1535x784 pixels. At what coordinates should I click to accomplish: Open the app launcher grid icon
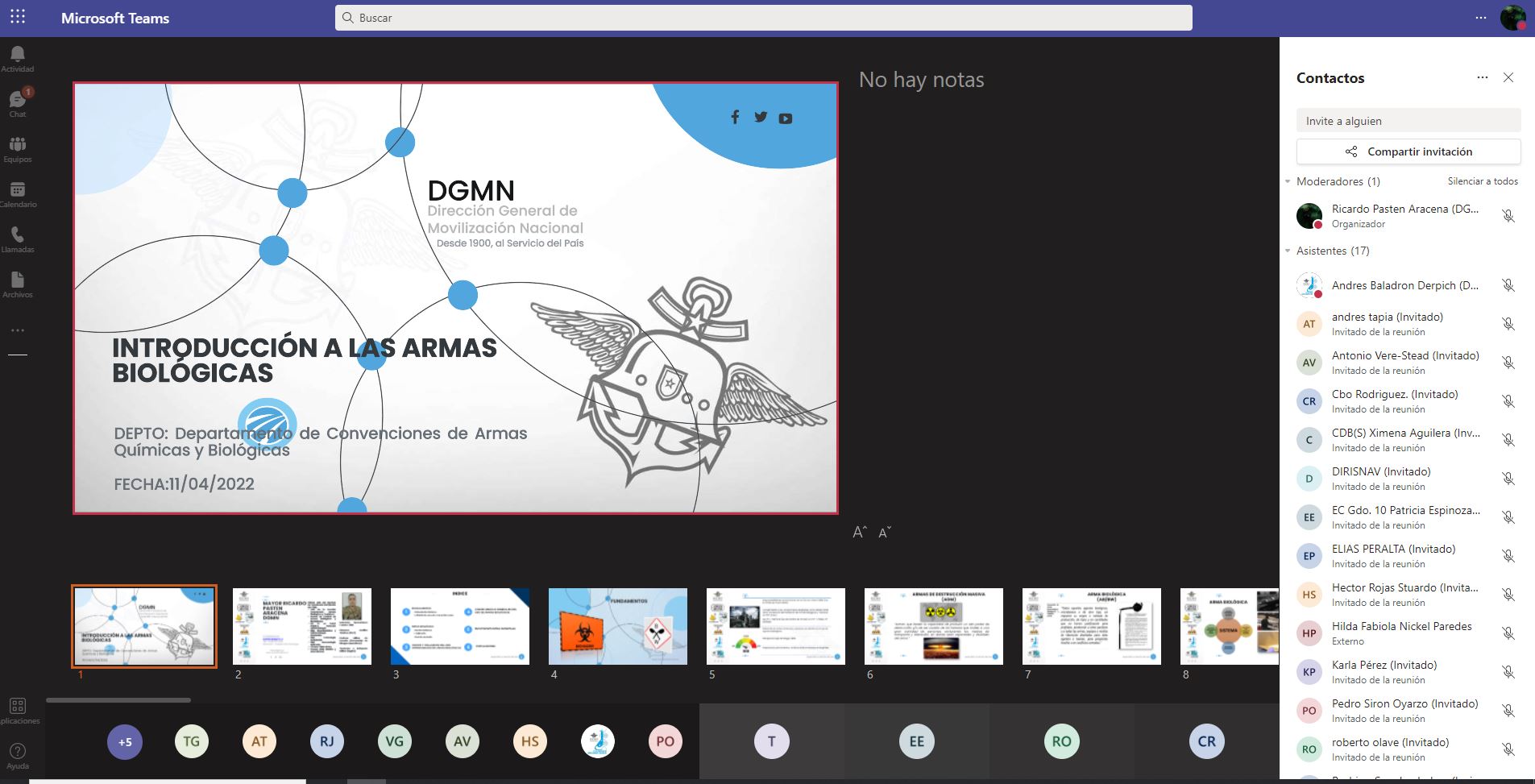coord(18,17)
